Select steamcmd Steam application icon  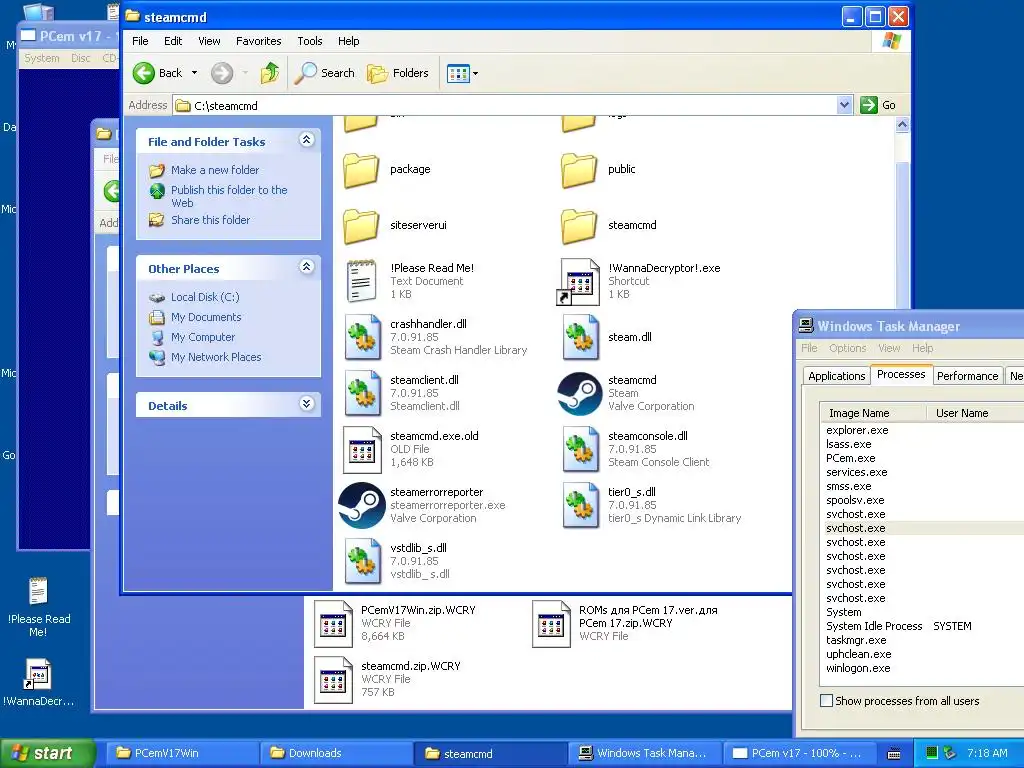tap(579, 394)
